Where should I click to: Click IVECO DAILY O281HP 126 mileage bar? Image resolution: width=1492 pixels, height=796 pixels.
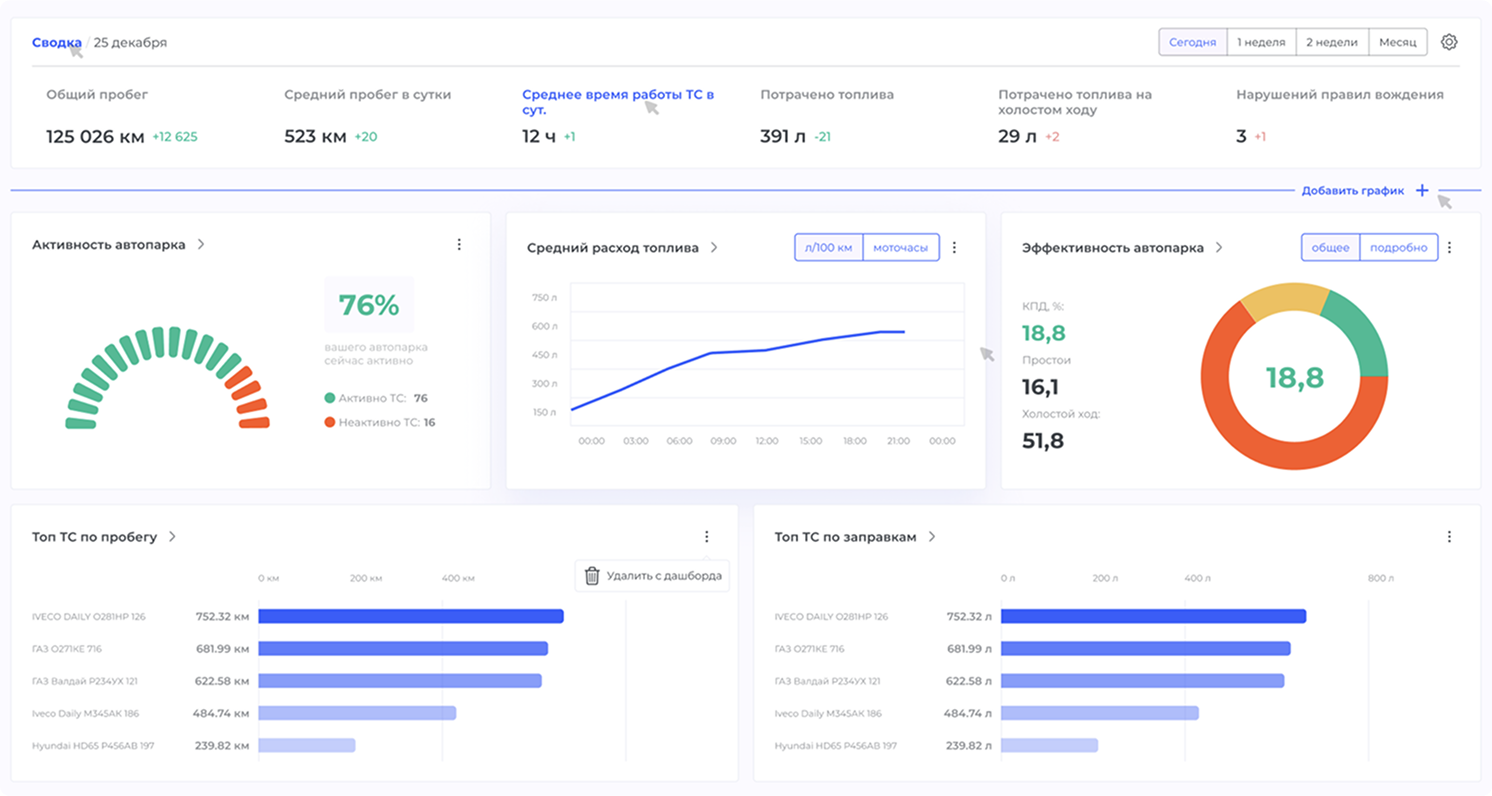[410, 616]
